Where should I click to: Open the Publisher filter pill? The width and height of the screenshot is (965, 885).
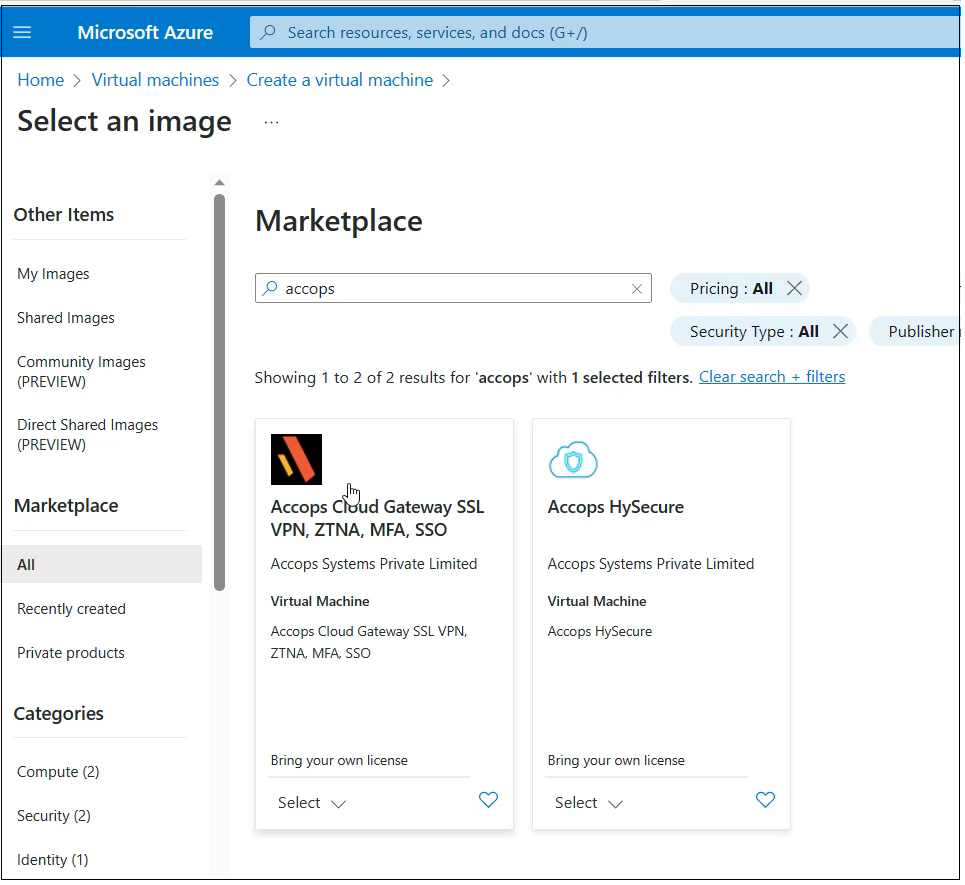[x=918, y=333]
